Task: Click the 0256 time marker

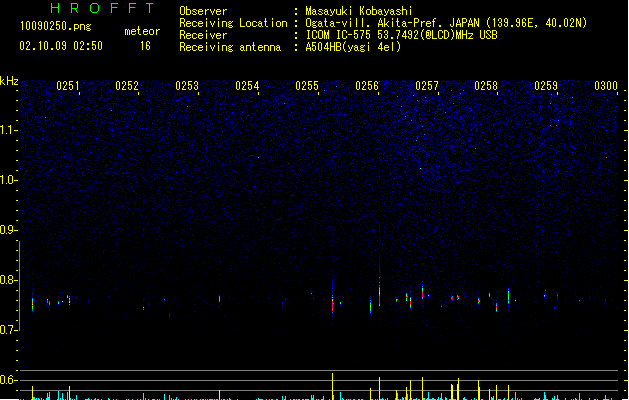Action: [x=367, y=86]
